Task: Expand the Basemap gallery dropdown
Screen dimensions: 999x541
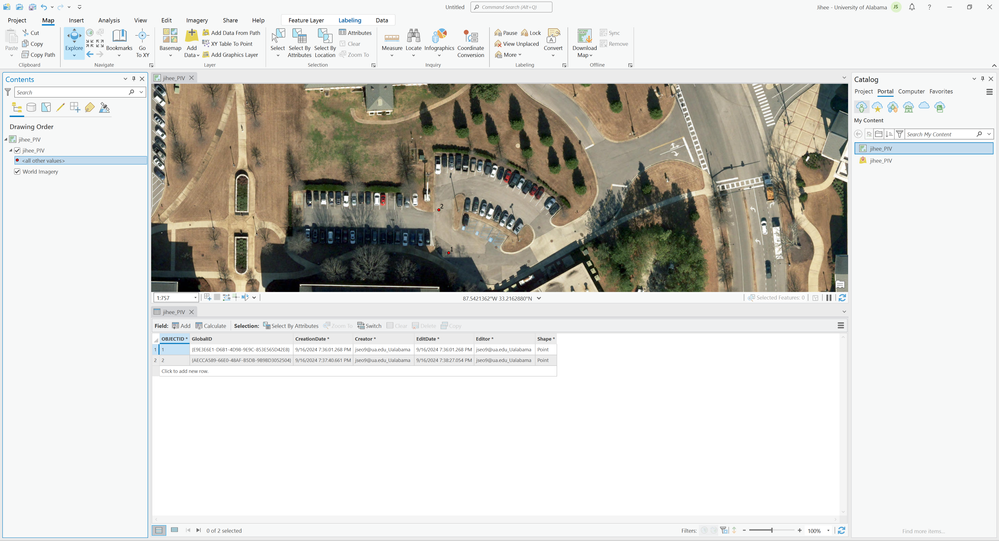Action: point(170,55)
